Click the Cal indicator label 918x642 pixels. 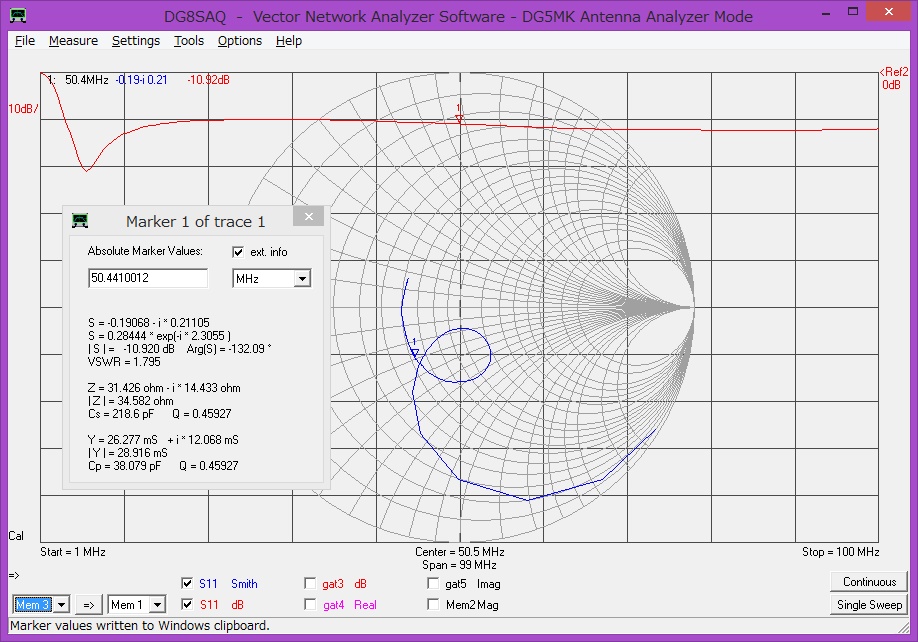pos(16,535)
